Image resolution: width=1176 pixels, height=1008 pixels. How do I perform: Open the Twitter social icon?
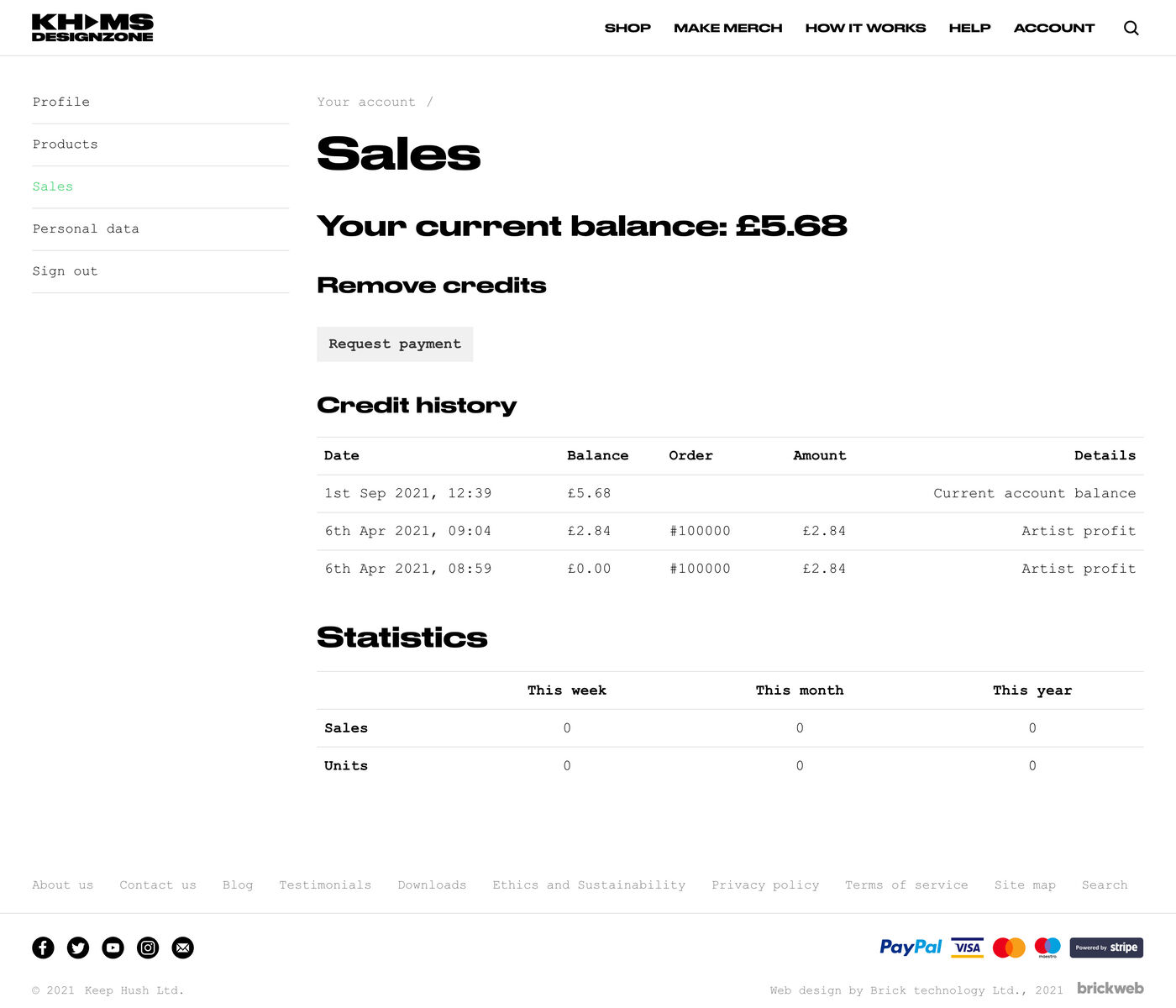click(x=78, y=948)
